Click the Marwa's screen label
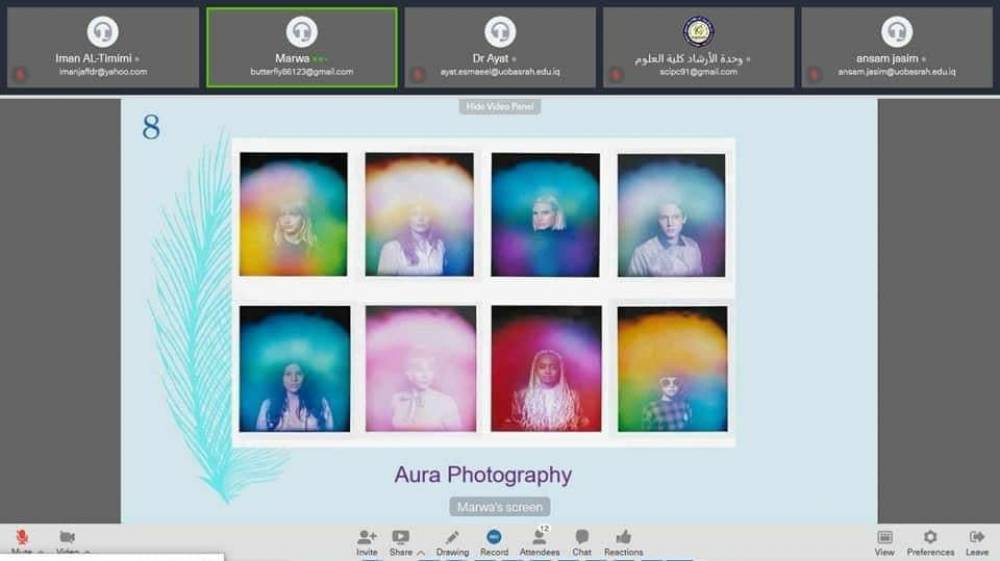 (x=500, y=507)
